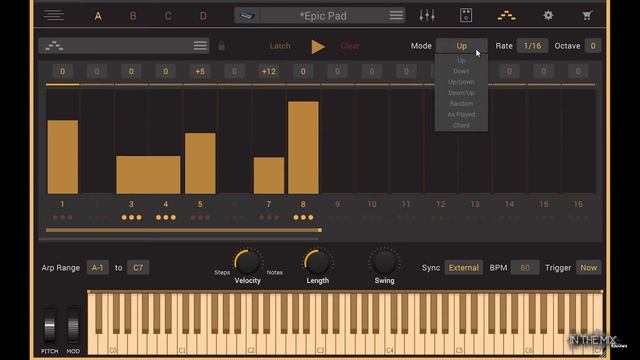The width and height of the screenshot is (640, 360).
Task: Open the instrument browser icon beside Epic Pad
Action: pyautogui.click(x=247, y=16)
